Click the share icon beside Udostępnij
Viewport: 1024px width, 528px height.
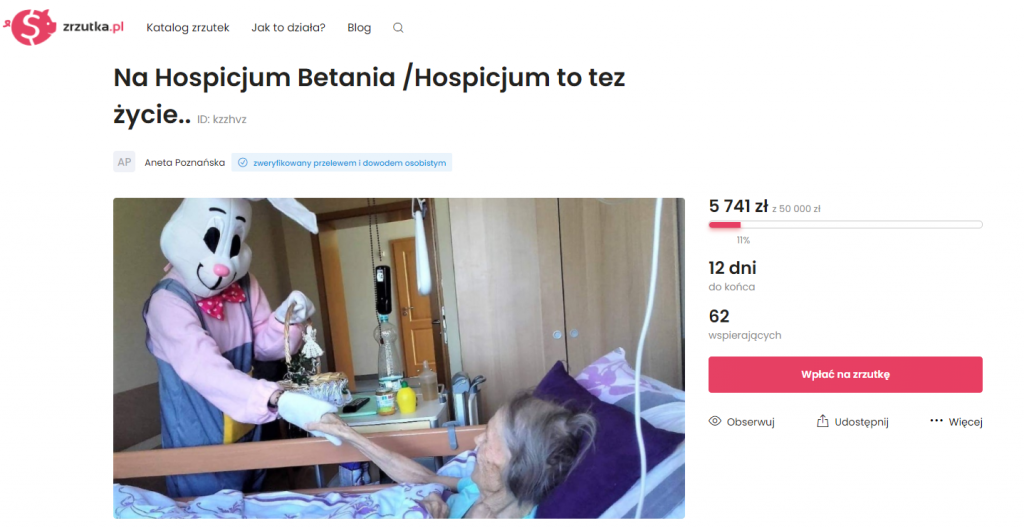(x=822, y=421)
